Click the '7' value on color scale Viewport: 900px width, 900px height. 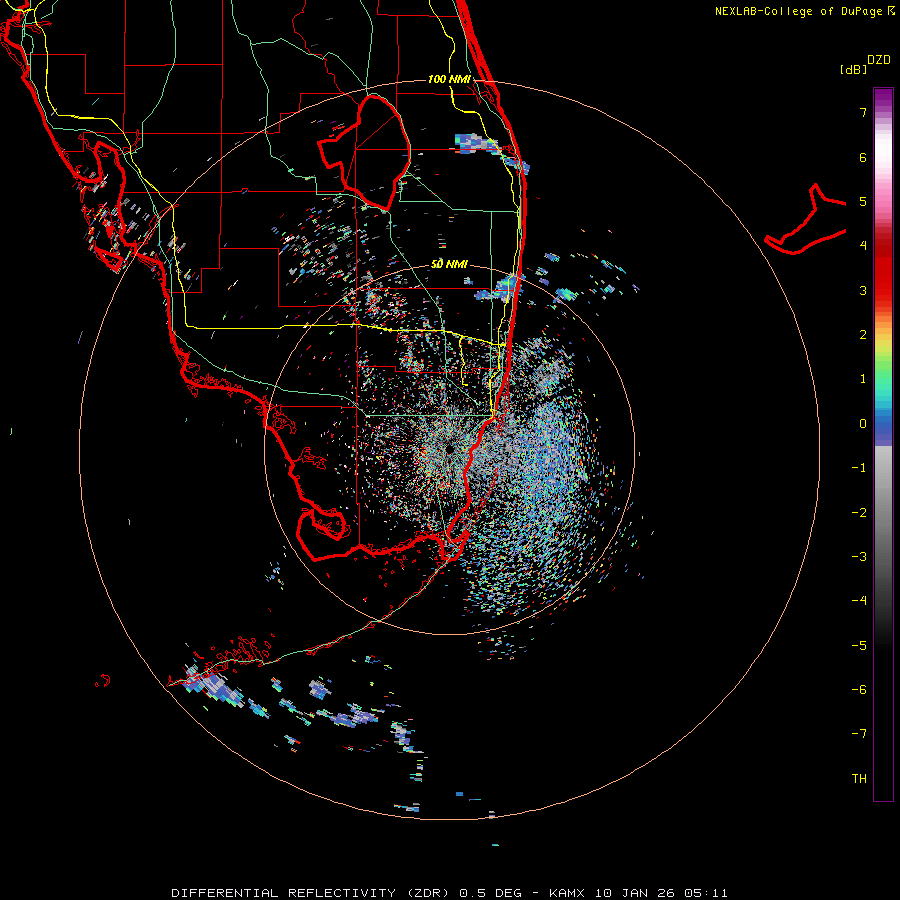point(863,112)
